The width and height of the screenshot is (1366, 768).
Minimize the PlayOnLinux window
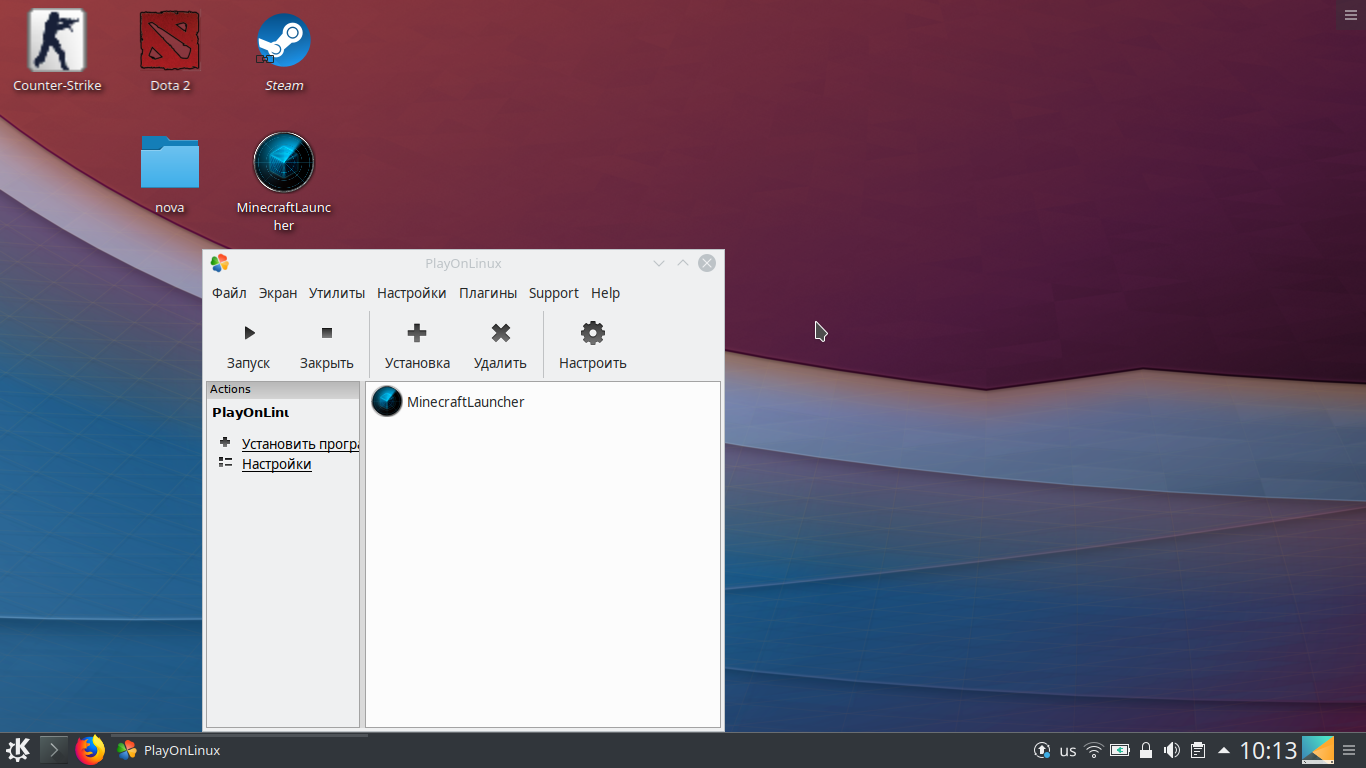[659, 263]
